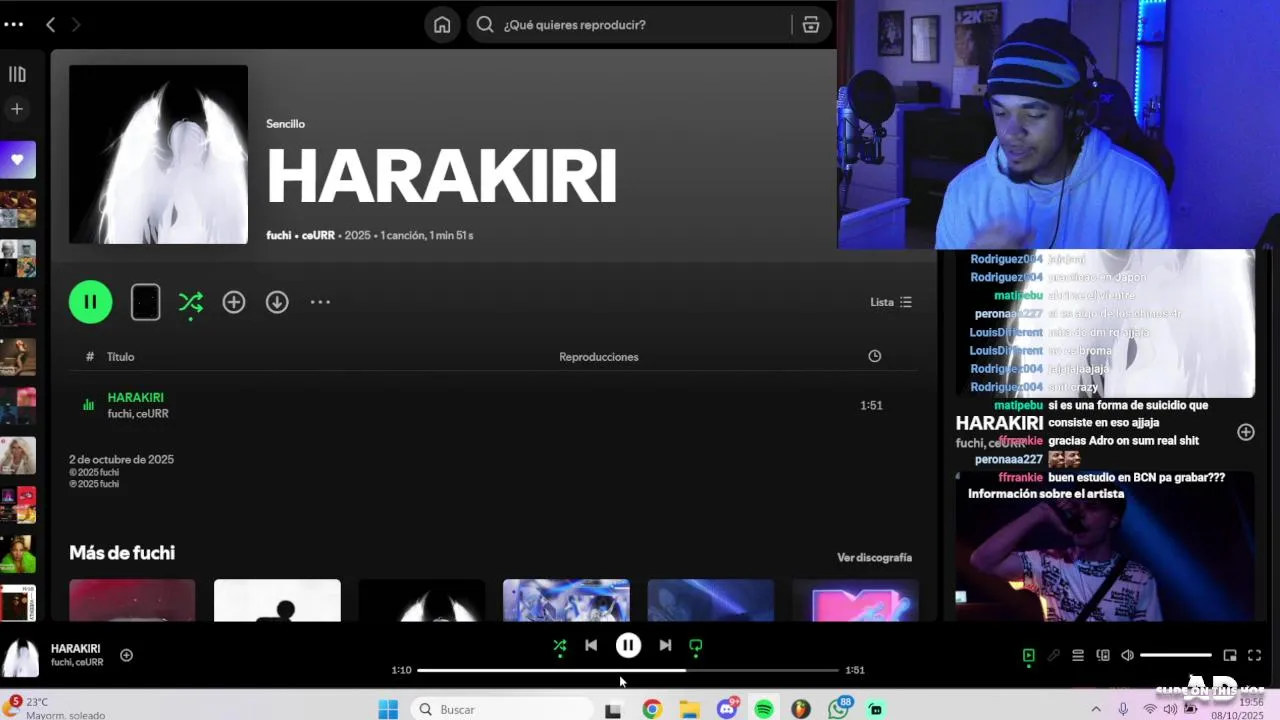The width and height of the screenshot is (1280, 720).
Task: Open the artist link fuchi in header
Action: (x=278, y=235)
